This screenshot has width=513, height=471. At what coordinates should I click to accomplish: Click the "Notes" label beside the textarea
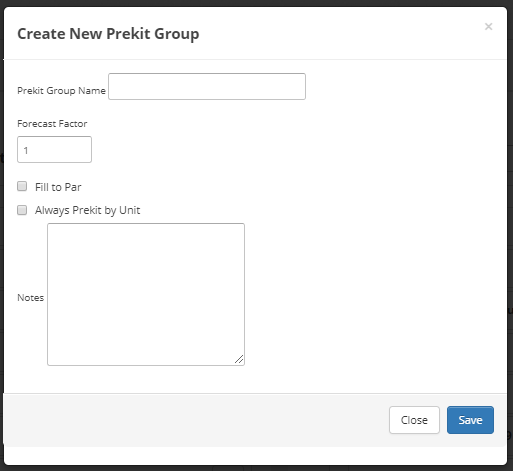coord(30,298)
